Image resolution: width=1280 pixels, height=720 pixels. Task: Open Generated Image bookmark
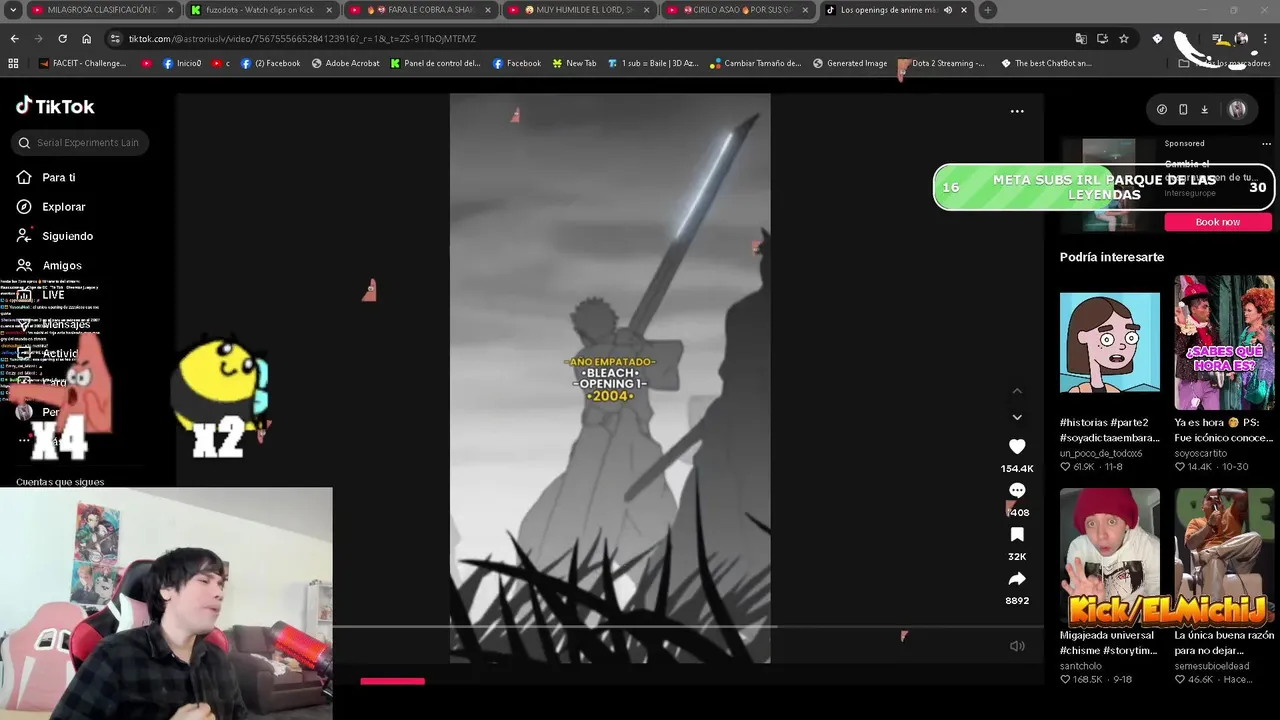pos(850,63)
